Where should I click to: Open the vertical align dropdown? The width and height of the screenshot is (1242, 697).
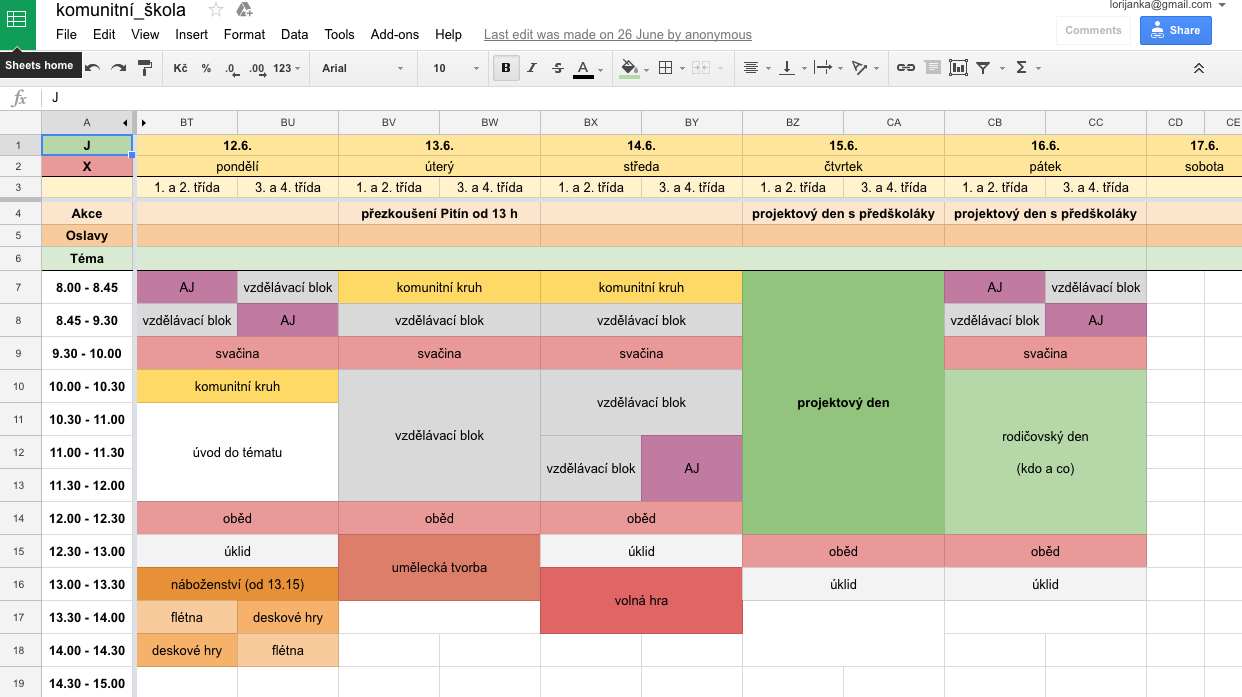tap(792, 68)
